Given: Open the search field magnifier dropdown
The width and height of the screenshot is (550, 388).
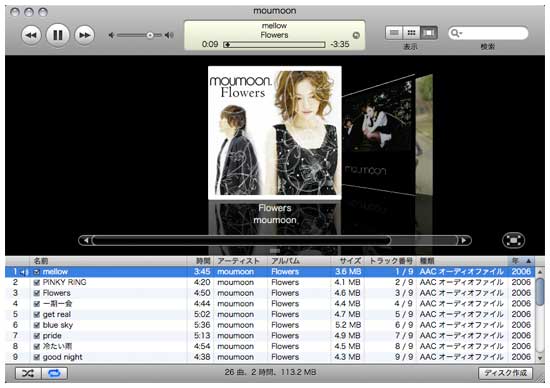Looking at the screenshot, I should 456,33.
